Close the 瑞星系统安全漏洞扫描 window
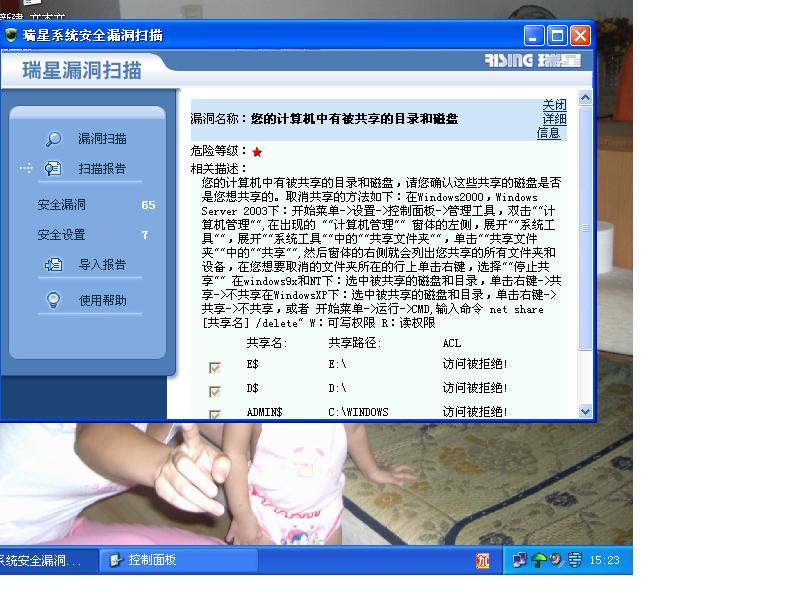 (x=581, y=36)
